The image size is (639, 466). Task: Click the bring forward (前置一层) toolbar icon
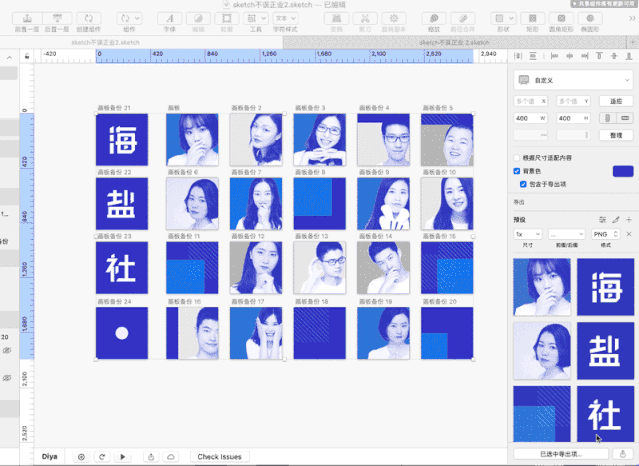point(27,18)
